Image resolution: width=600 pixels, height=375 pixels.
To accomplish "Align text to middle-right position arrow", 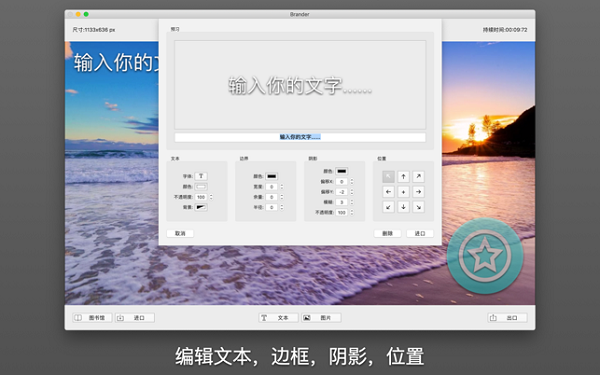I will [419, 192].
